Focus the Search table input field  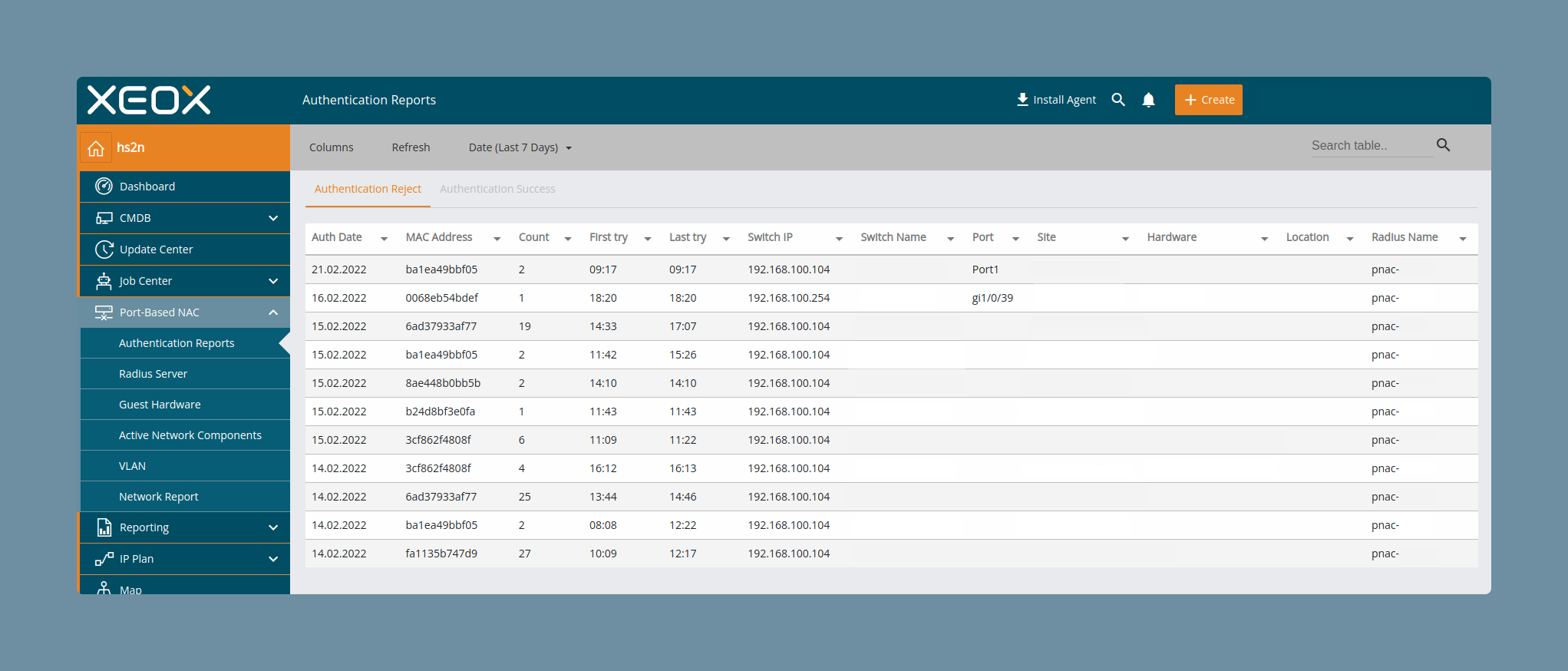(x=1372, y=146)
